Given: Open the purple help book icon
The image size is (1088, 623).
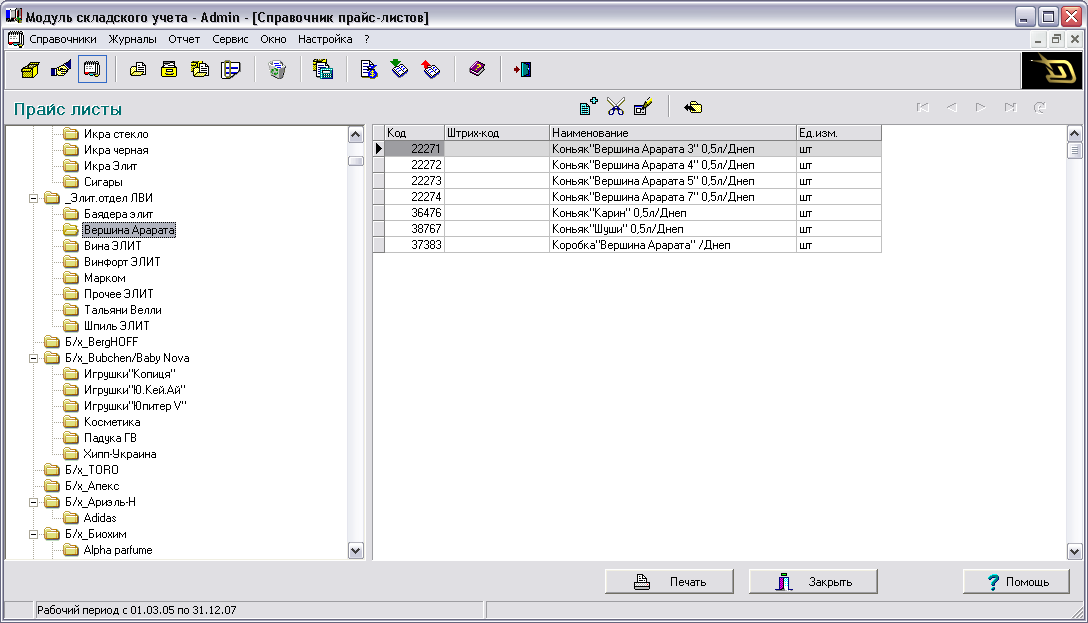Looking at the screenshot, I should click(477, 69).
